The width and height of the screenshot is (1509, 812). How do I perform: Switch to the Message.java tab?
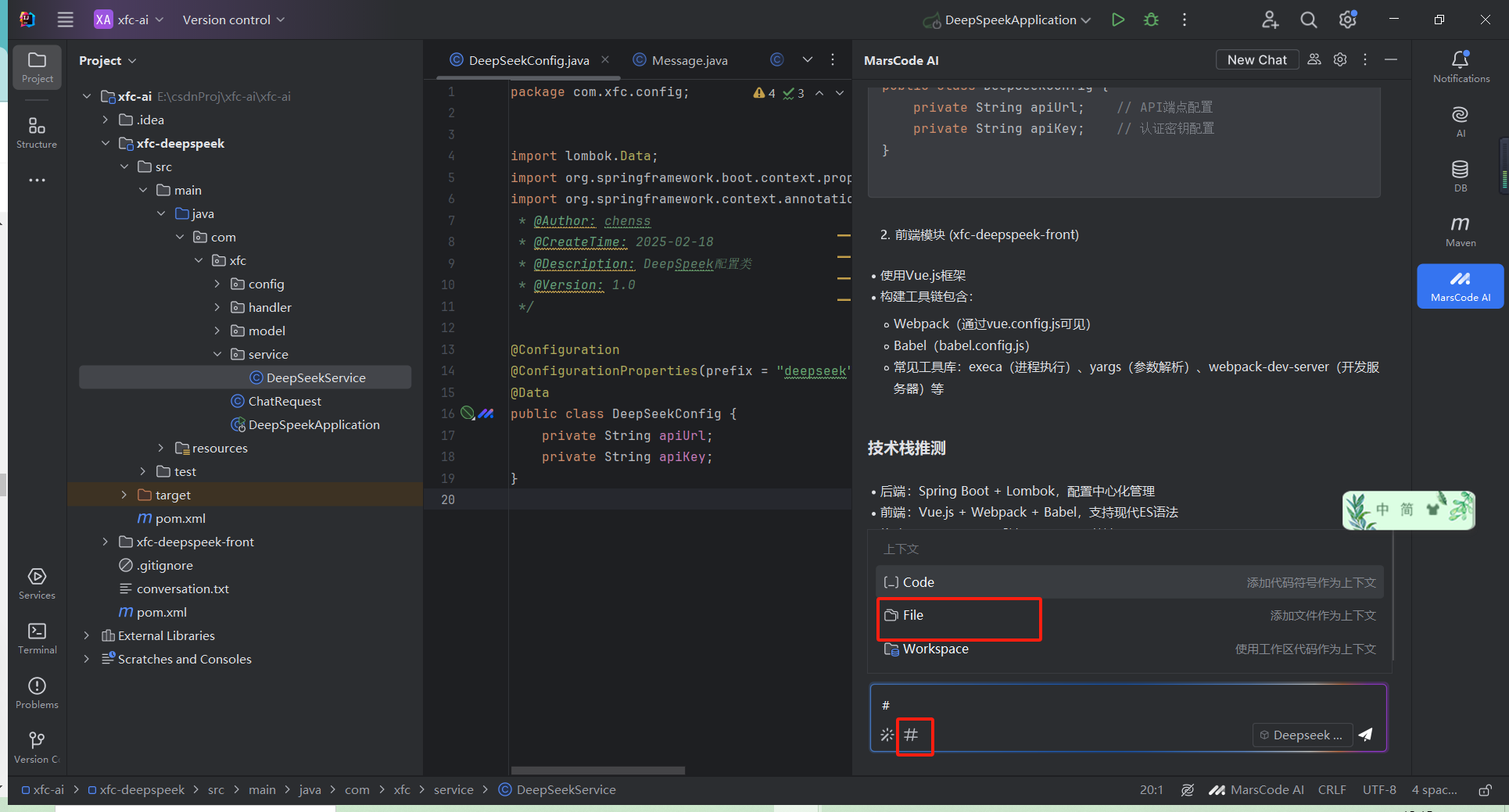(680, 60)
